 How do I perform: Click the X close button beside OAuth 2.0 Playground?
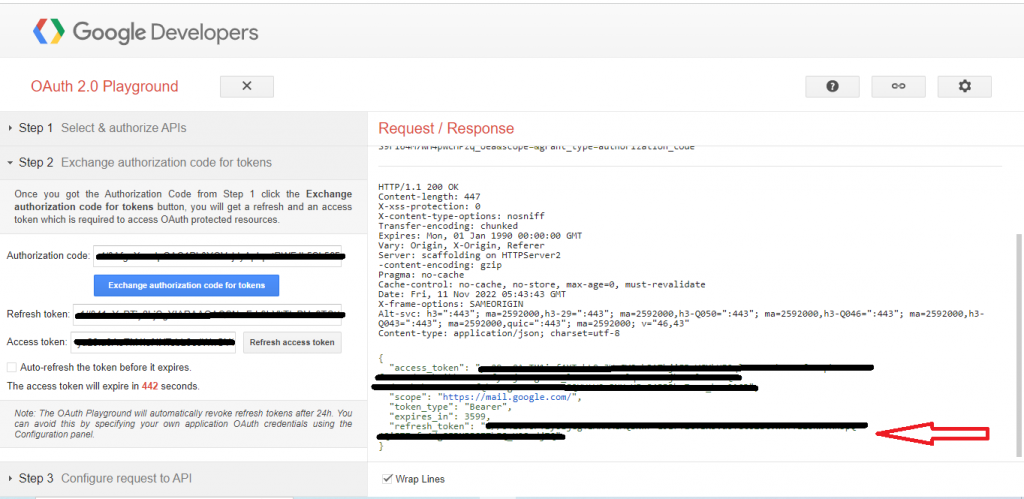[x=247, y=86]
